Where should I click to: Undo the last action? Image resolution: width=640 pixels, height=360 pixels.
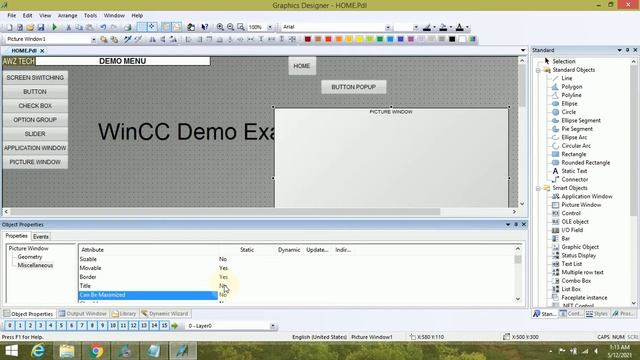click(x=103, y=27)
